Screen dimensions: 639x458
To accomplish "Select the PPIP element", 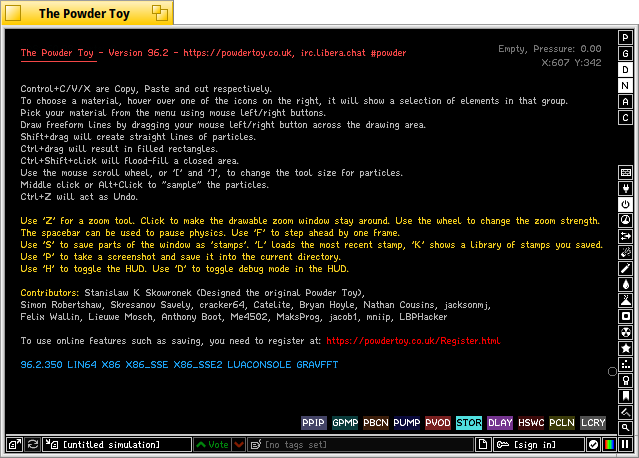I will 313,423.
